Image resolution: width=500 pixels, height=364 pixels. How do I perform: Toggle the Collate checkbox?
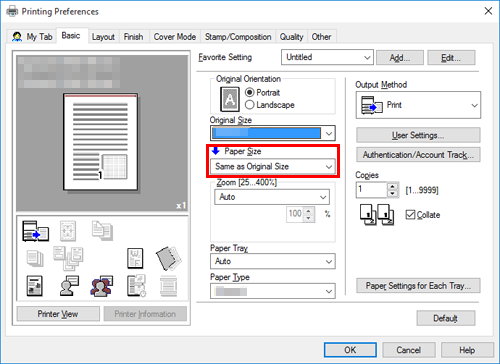(x=410, y=215)
